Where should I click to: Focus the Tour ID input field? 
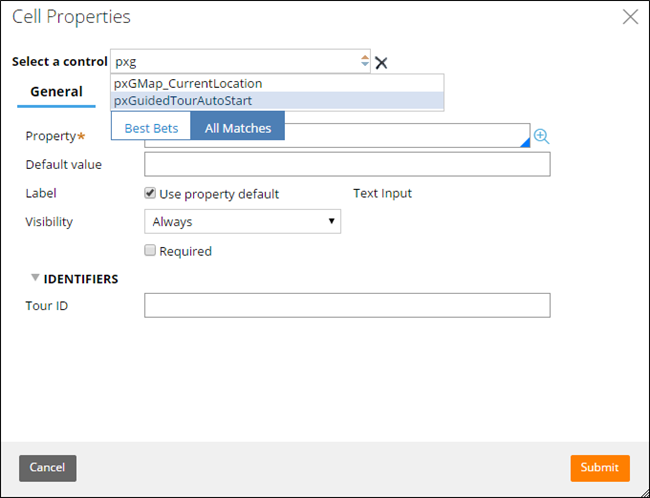(347, 306)
